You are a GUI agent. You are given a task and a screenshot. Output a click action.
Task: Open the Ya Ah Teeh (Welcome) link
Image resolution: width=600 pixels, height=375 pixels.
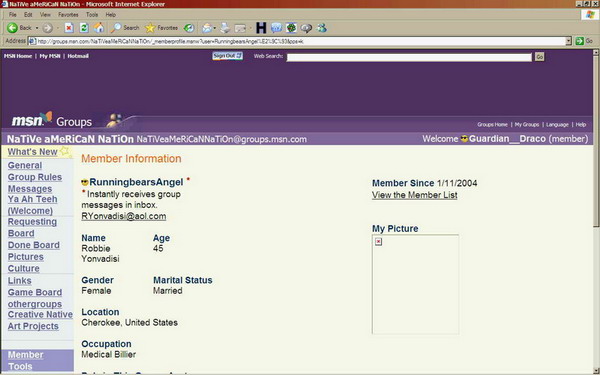(x=33, y=205)
